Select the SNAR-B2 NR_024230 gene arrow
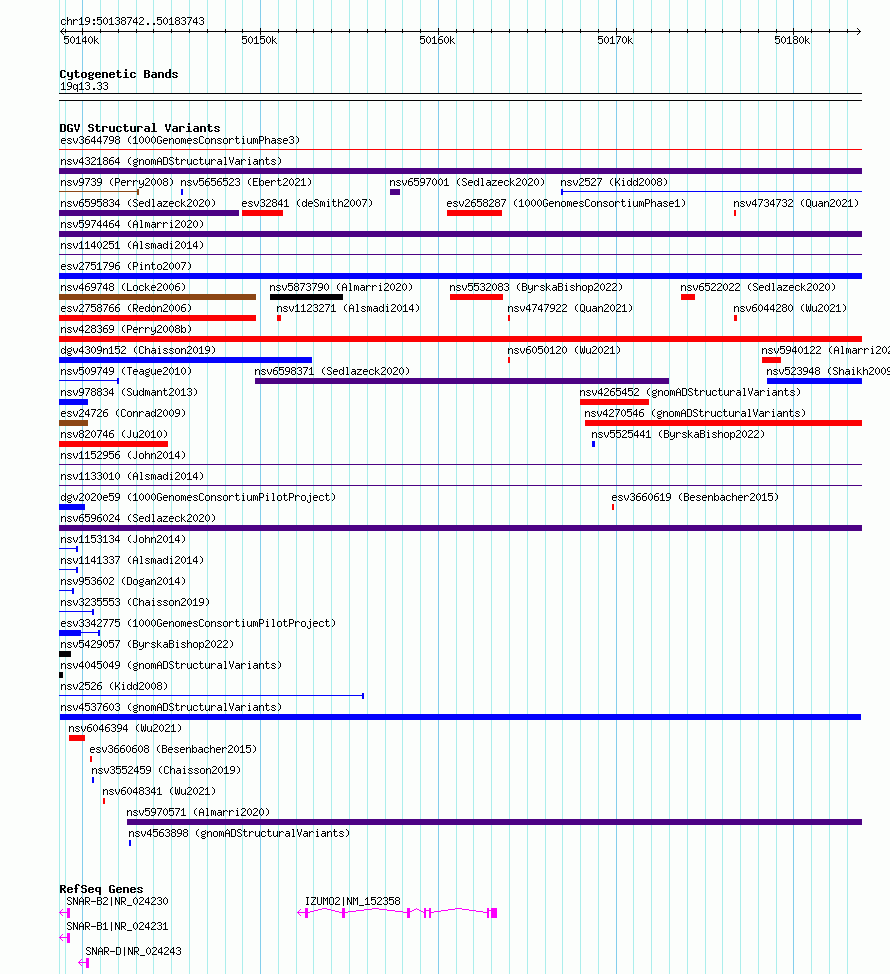This screenshot has height=974, width=890. [x=65, y=913]
